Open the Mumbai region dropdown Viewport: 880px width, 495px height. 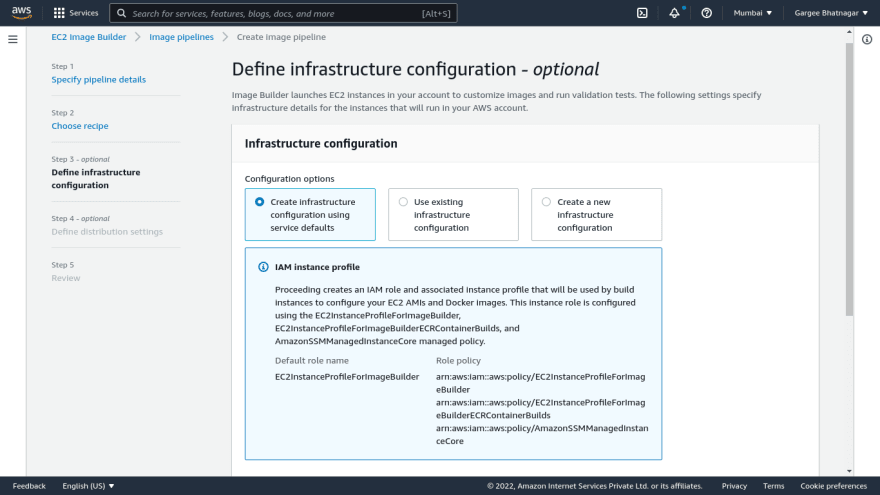click(753, 13)
